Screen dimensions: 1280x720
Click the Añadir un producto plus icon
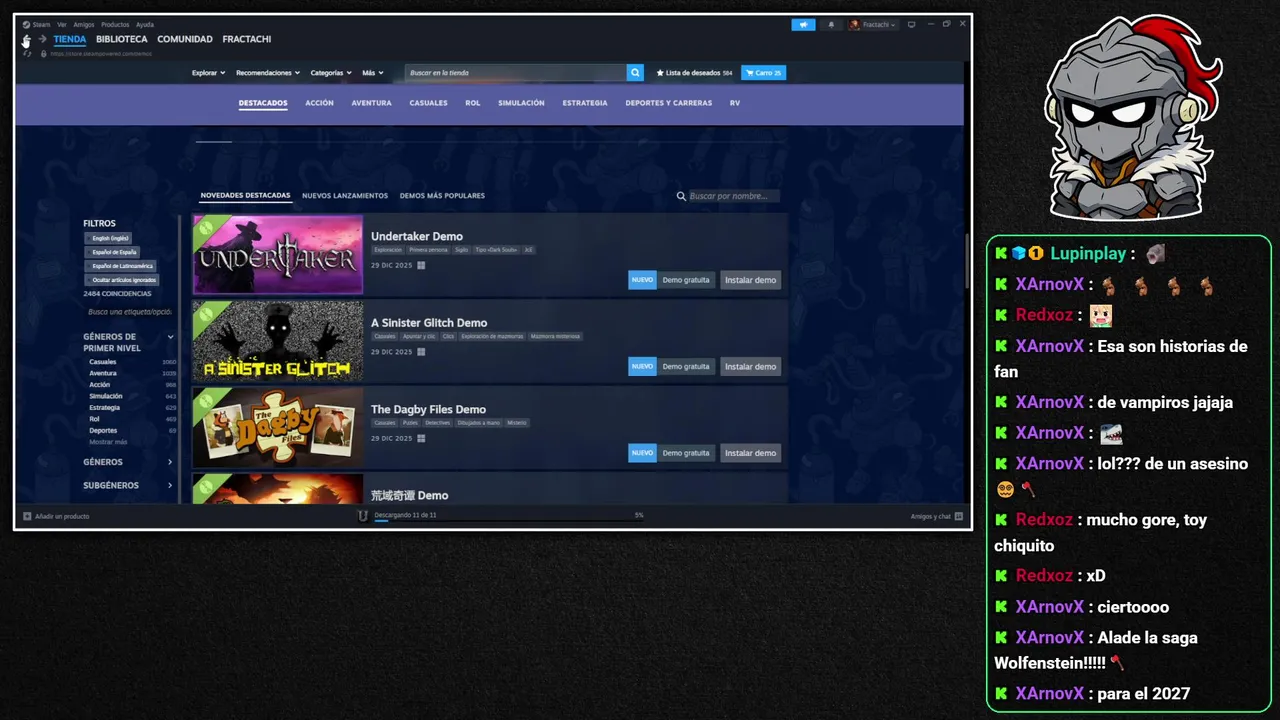(27, 516)
